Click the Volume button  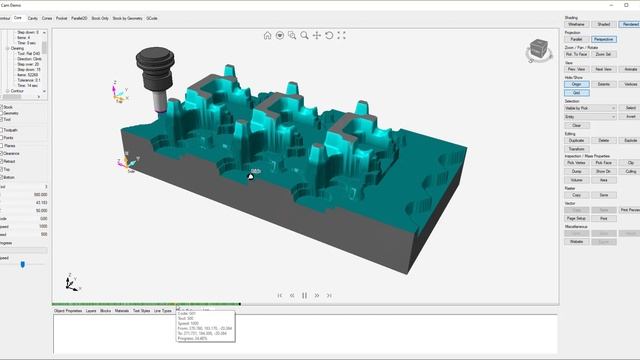point(576,180)
